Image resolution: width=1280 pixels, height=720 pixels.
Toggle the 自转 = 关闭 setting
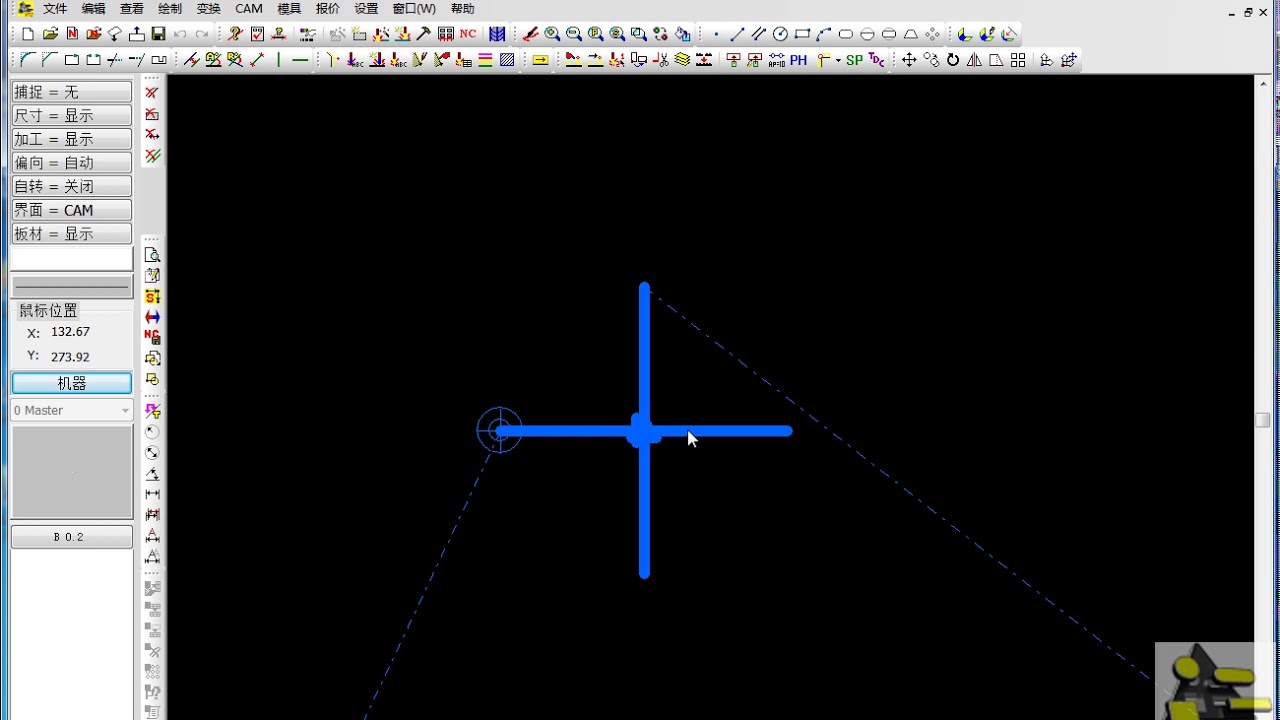coord(72,186)
